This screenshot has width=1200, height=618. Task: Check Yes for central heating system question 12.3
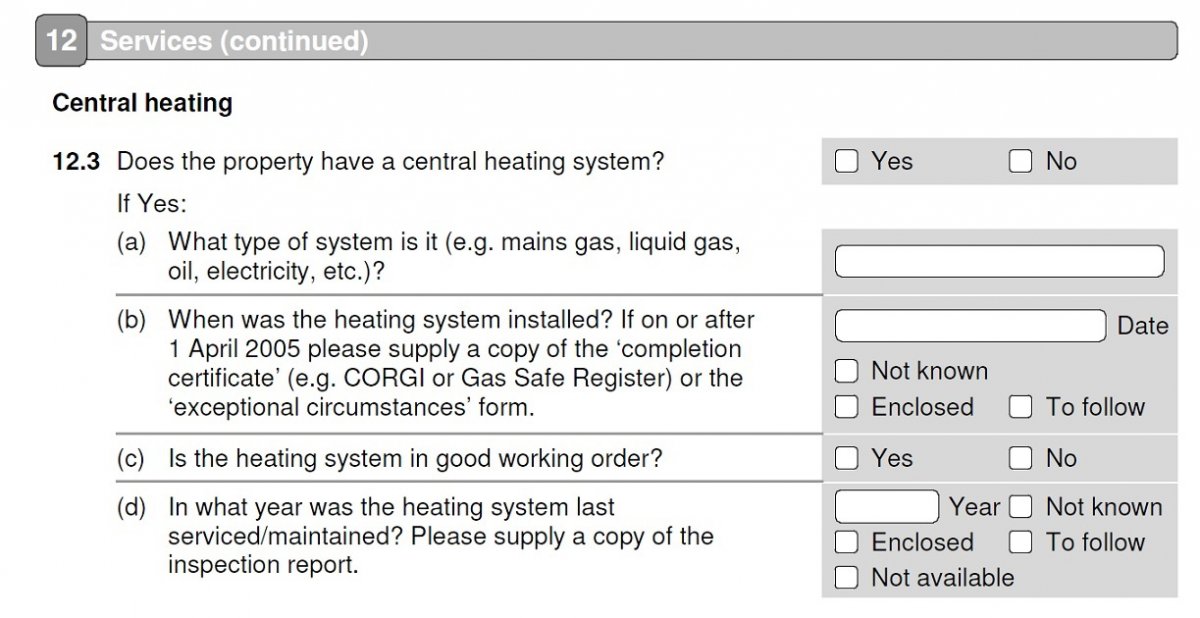pos(847,162)
